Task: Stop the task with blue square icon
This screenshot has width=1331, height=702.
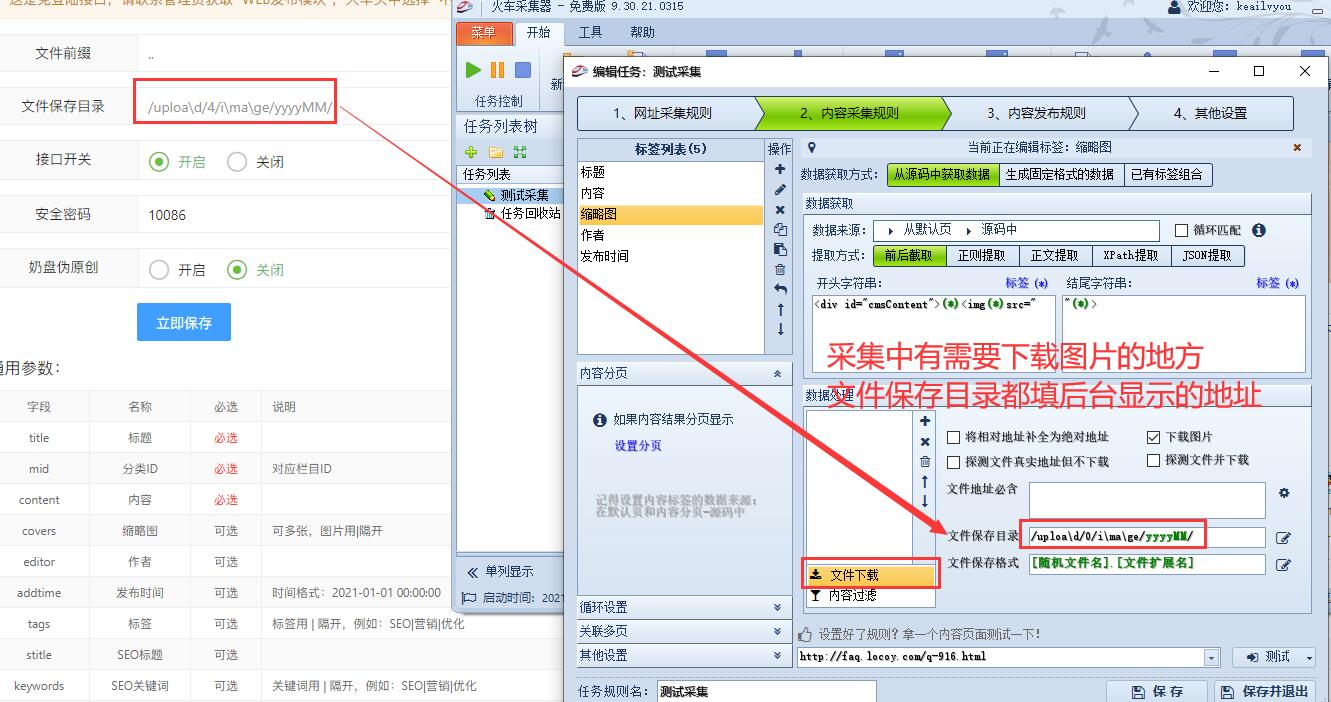Action: (x=523, y=70)
